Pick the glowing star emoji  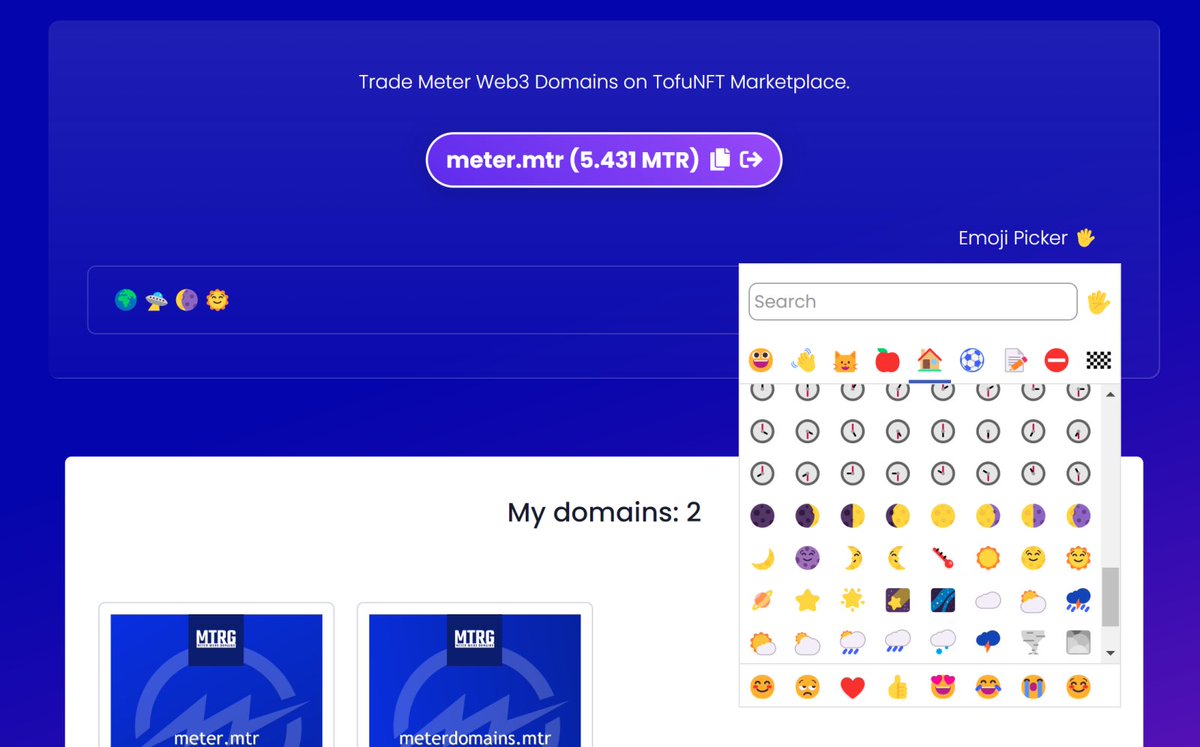click(852, 600)
